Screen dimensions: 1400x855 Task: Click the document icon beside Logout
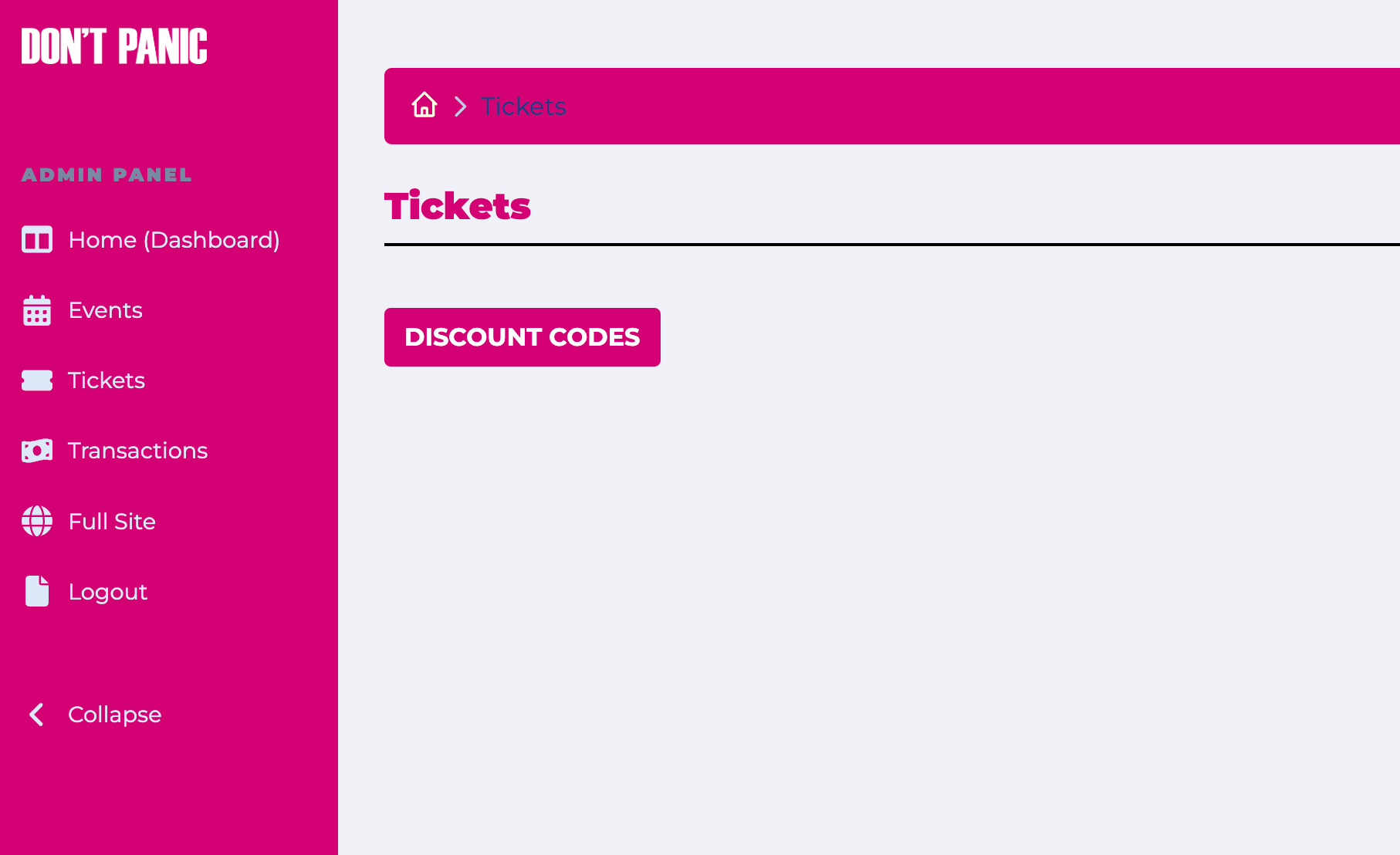(36, 591)
